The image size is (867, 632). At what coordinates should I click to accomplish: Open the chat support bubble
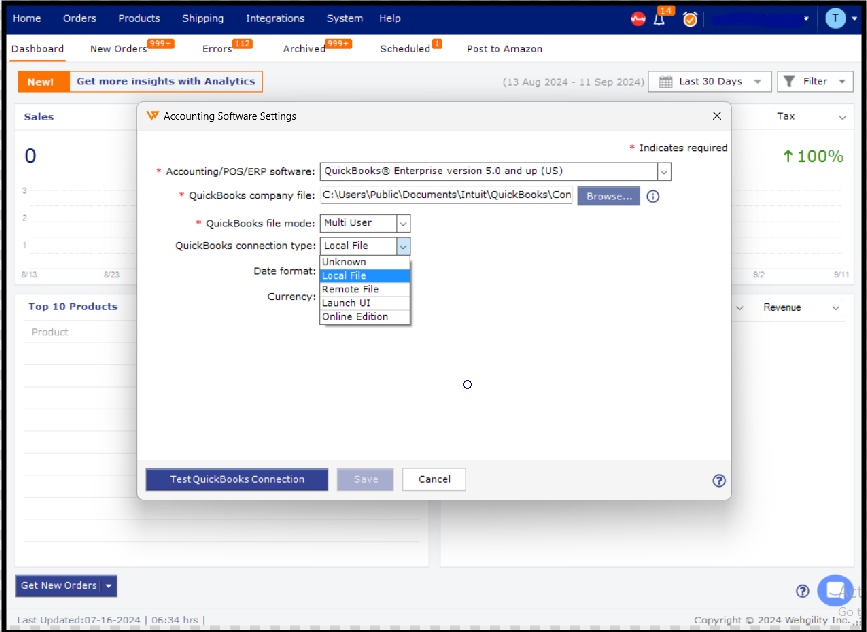tap(835, 590)
